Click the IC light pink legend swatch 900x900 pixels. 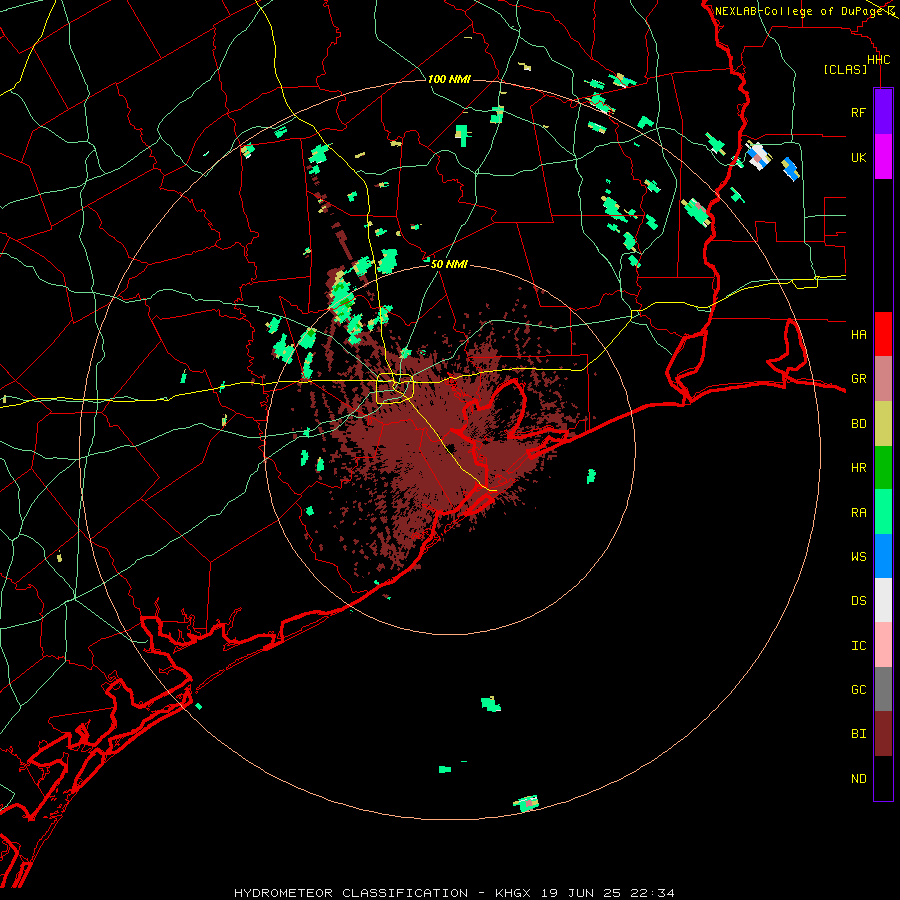coord(883,645)
